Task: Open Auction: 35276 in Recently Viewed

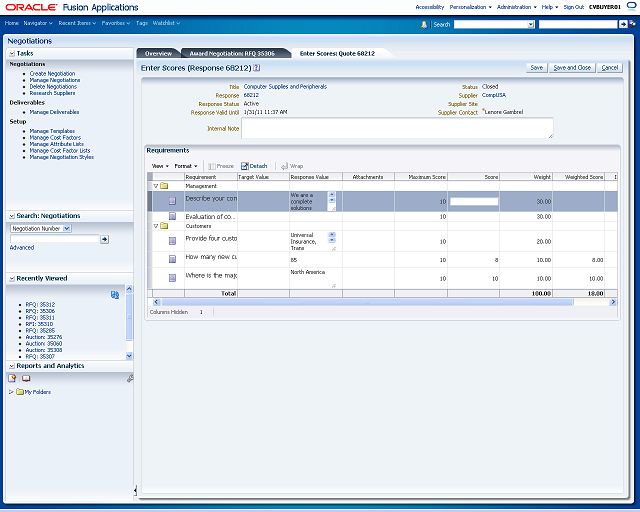Action: [44, 337]
